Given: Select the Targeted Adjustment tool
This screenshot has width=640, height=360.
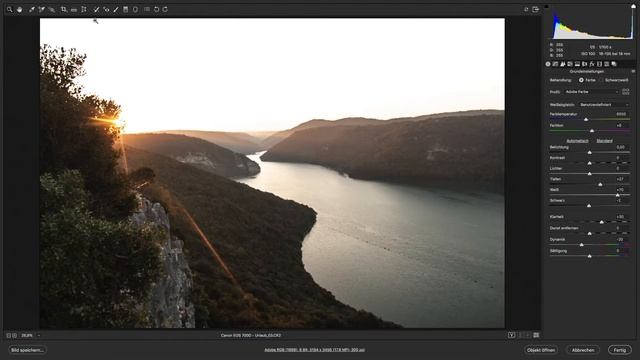Looking at the screenshot, I should click(52, 9).
